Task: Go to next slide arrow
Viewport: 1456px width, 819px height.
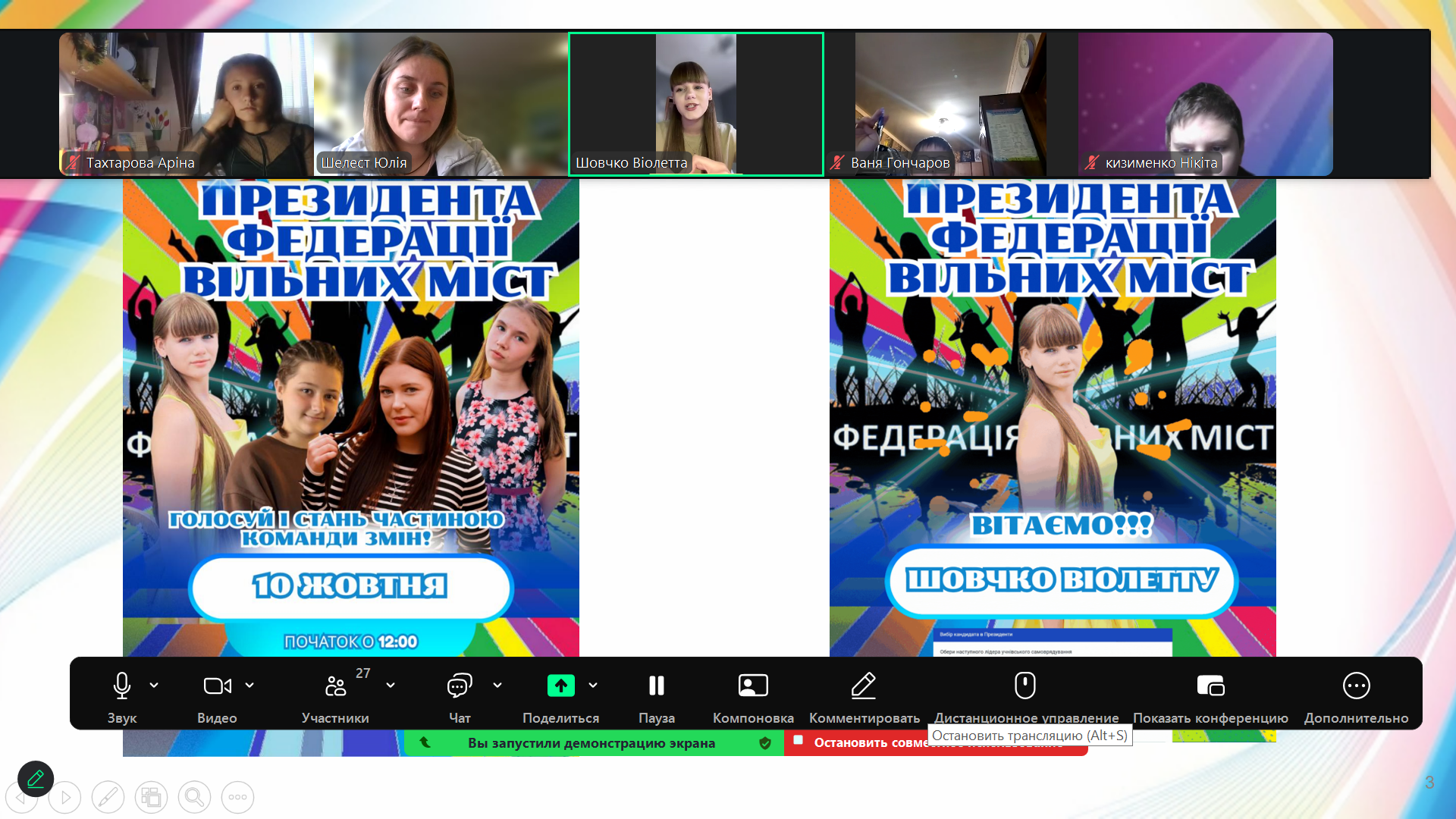Action: pos(65,797)
